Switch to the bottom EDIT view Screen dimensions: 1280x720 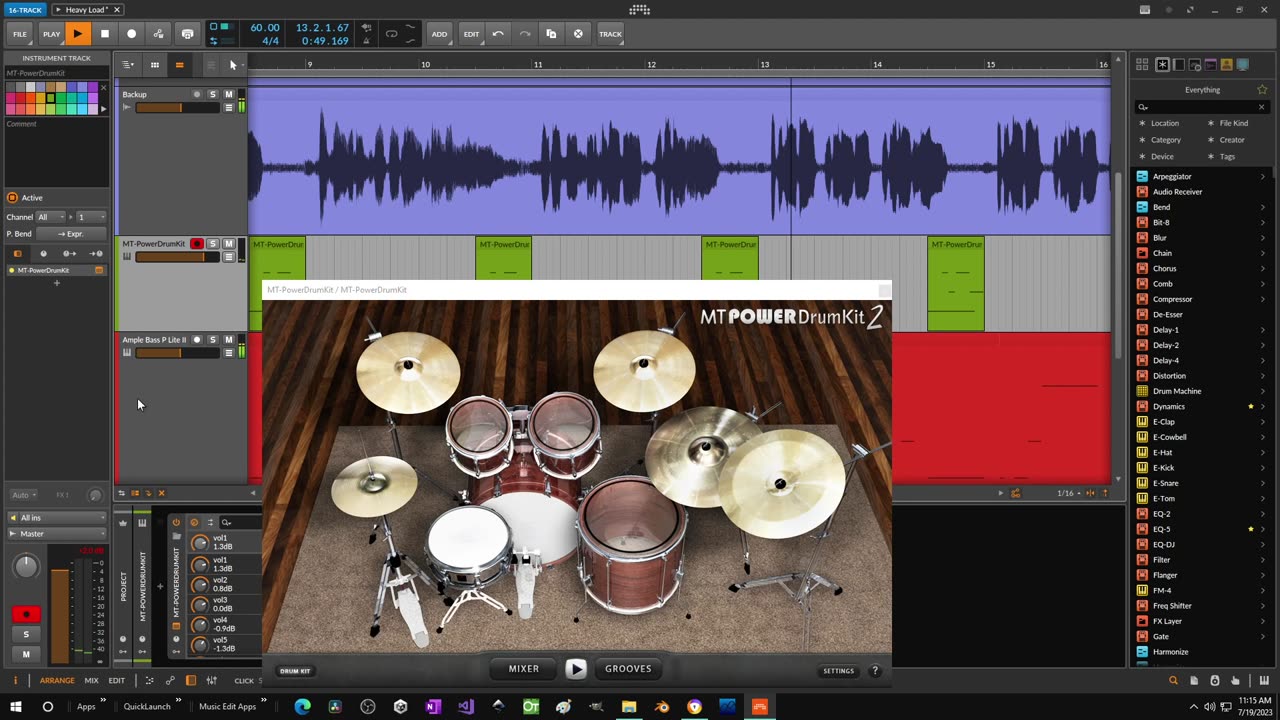point(117,681)
